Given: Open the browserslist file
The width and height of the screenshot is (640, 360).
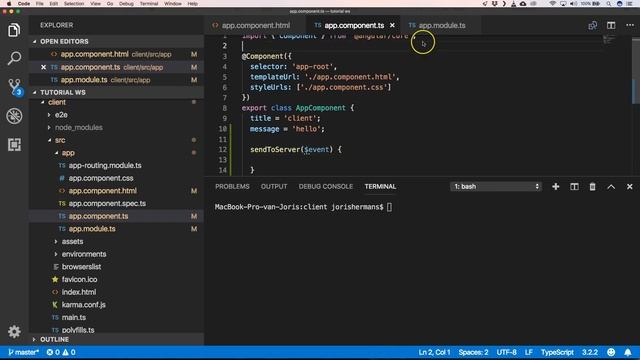Looking at the screenshot, I should [x=81, y=267].
